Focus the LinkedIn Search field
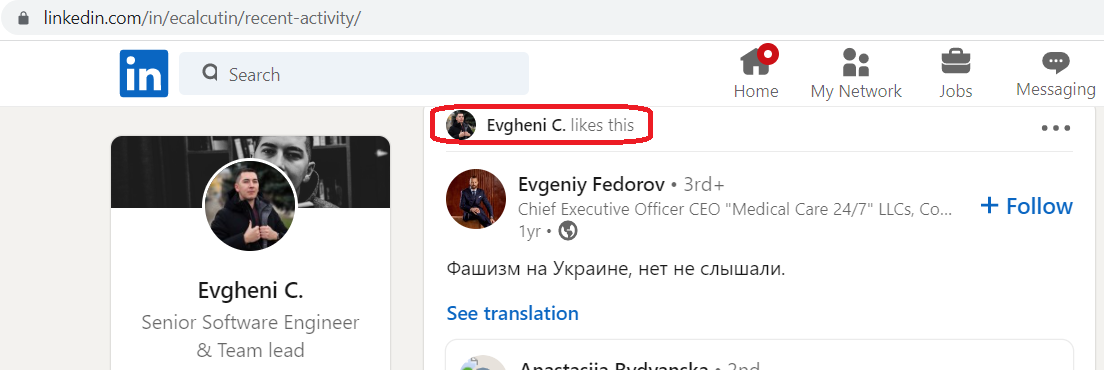 pos(353,73)
